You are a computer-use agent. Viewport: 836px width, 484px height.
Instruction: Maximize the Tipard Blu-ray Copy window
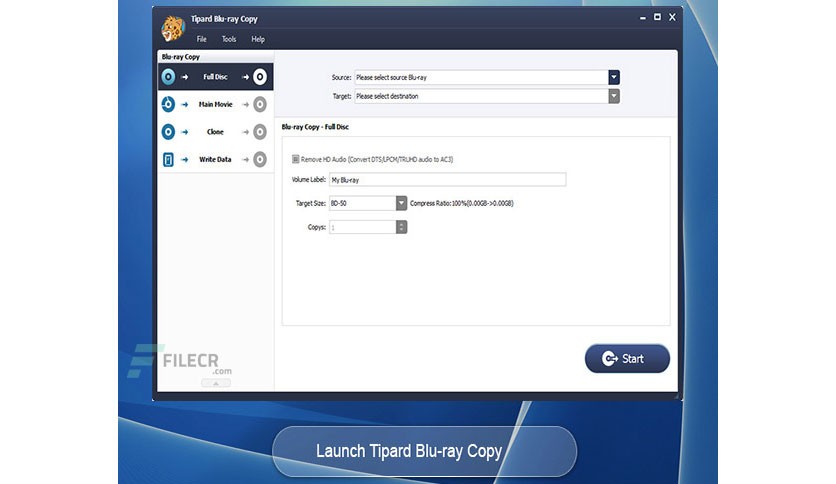point(657,17)
